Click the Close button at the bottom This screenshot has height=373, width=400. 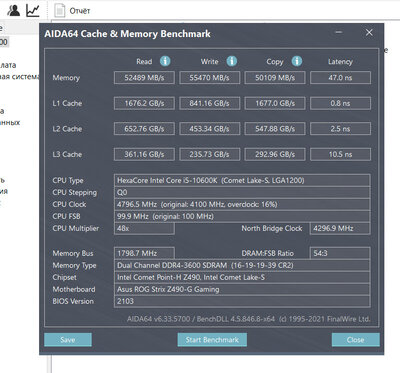click(x=355, y=340)
